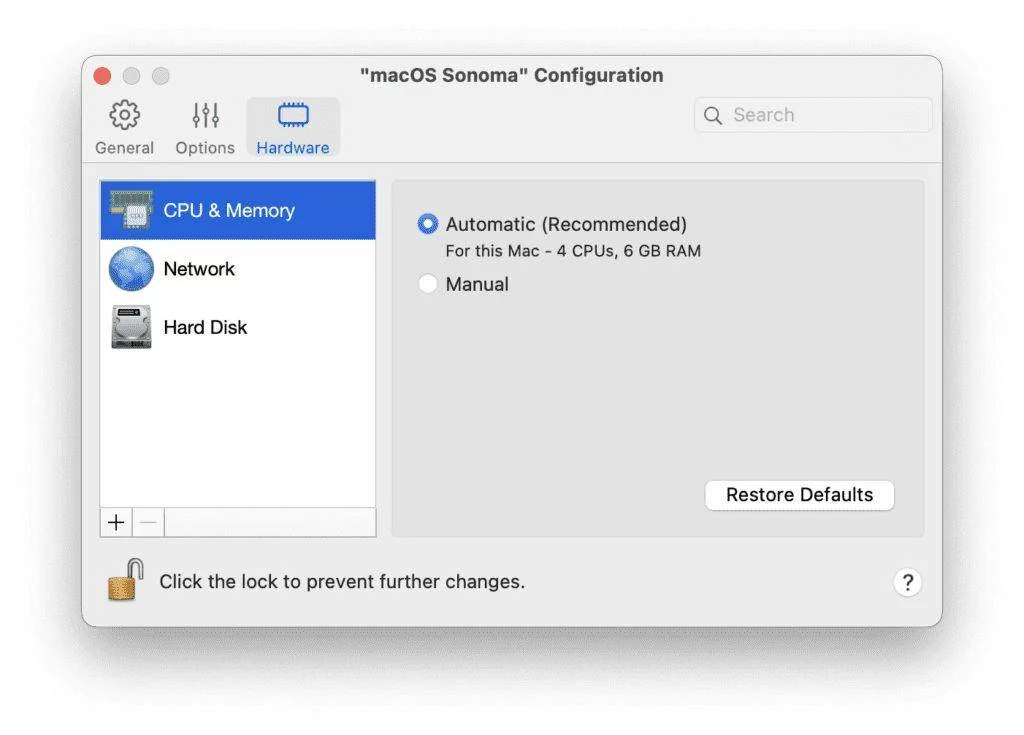Click the CPU & Memory chip icon

tap(131, 210)
